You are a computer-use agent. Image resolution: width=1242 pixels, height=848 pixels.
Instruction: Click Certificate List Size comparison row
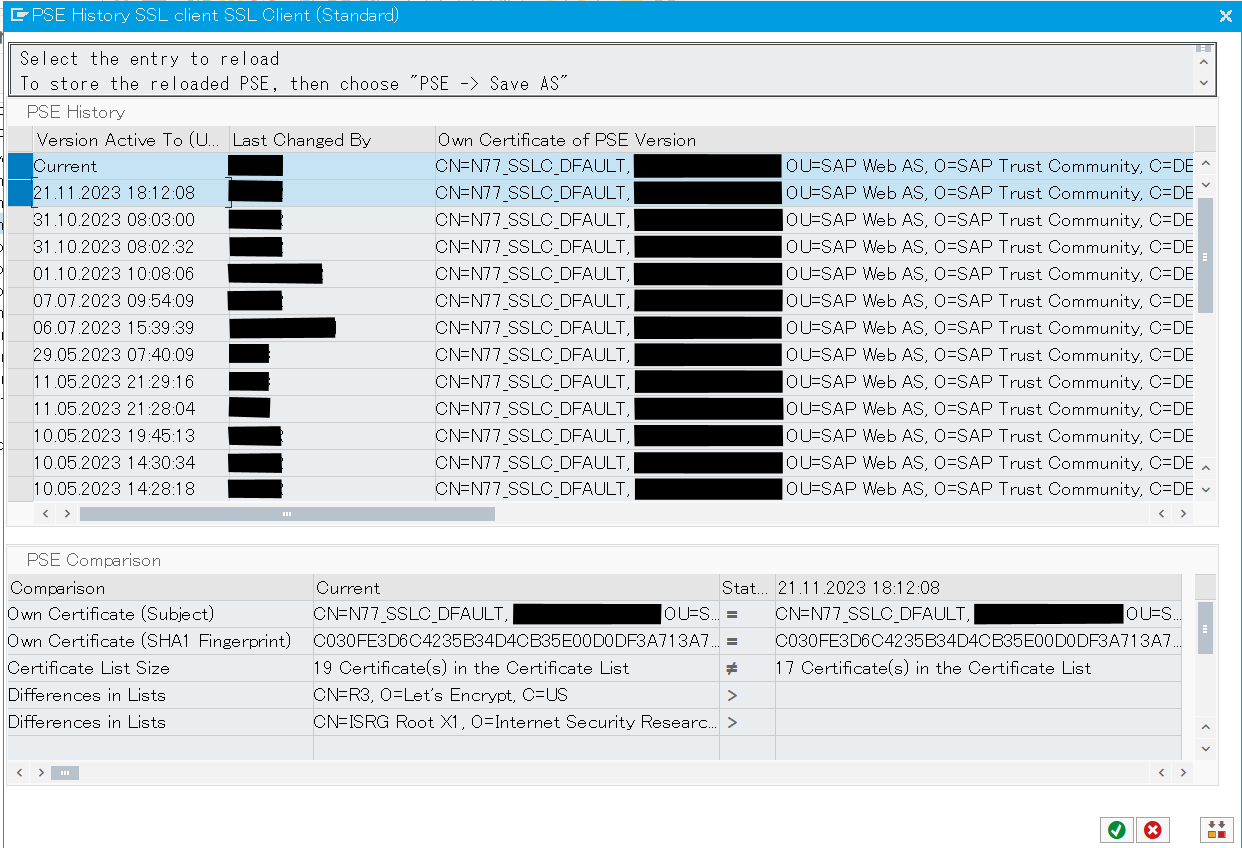(159, 668)
